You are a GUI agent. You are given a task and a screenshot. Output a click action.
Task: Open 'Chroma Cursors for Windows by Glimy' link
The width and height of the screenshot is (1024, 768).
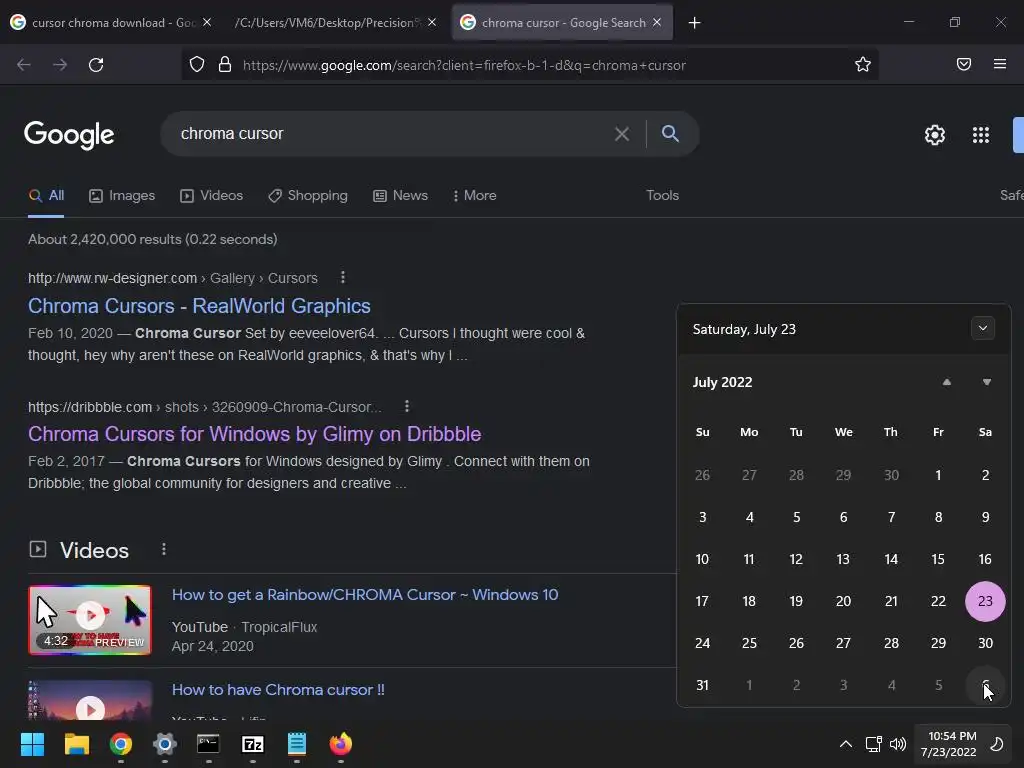(255, 434)
